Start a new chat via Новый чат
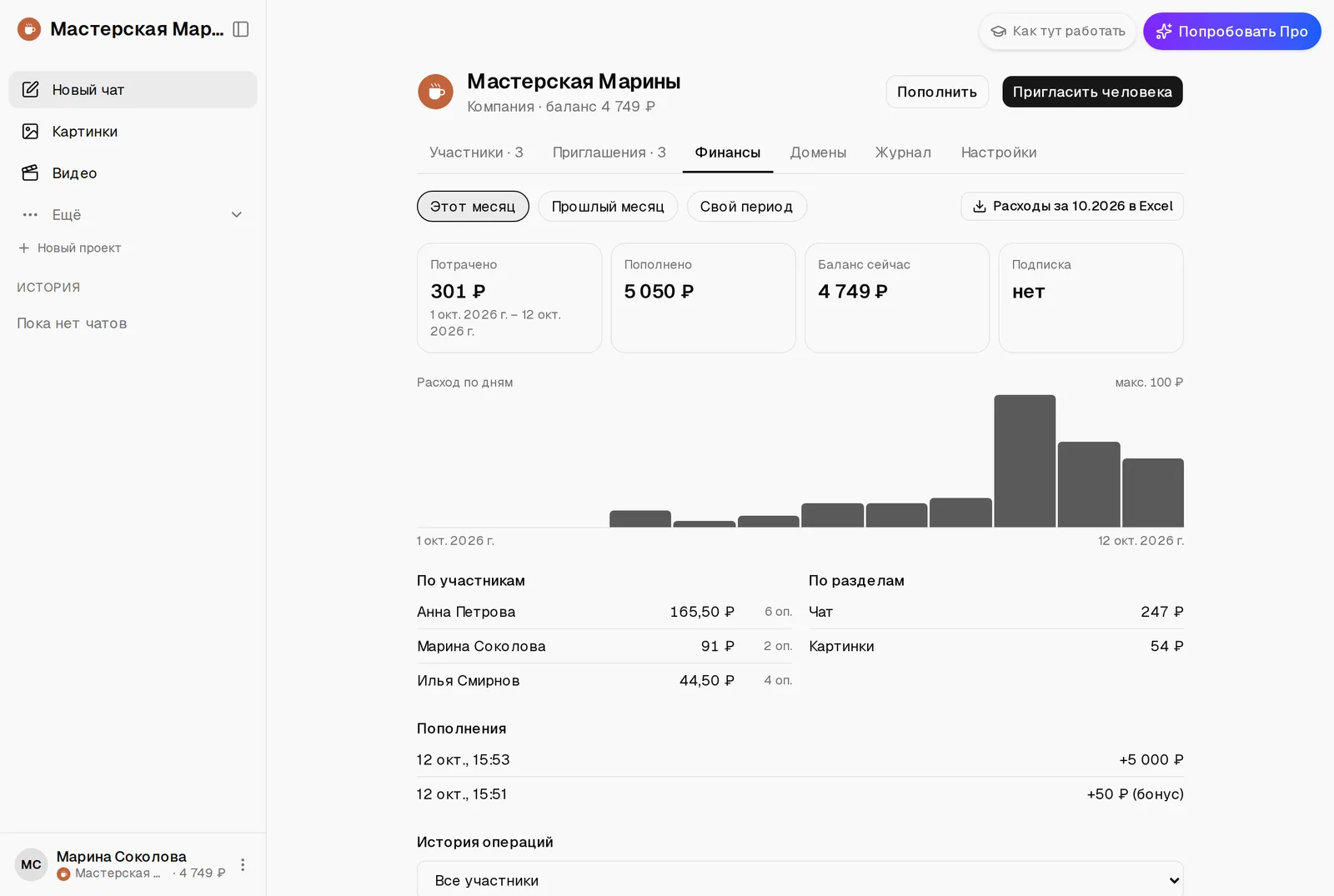This screenshot has height=896, width=1334. (133, 89)
